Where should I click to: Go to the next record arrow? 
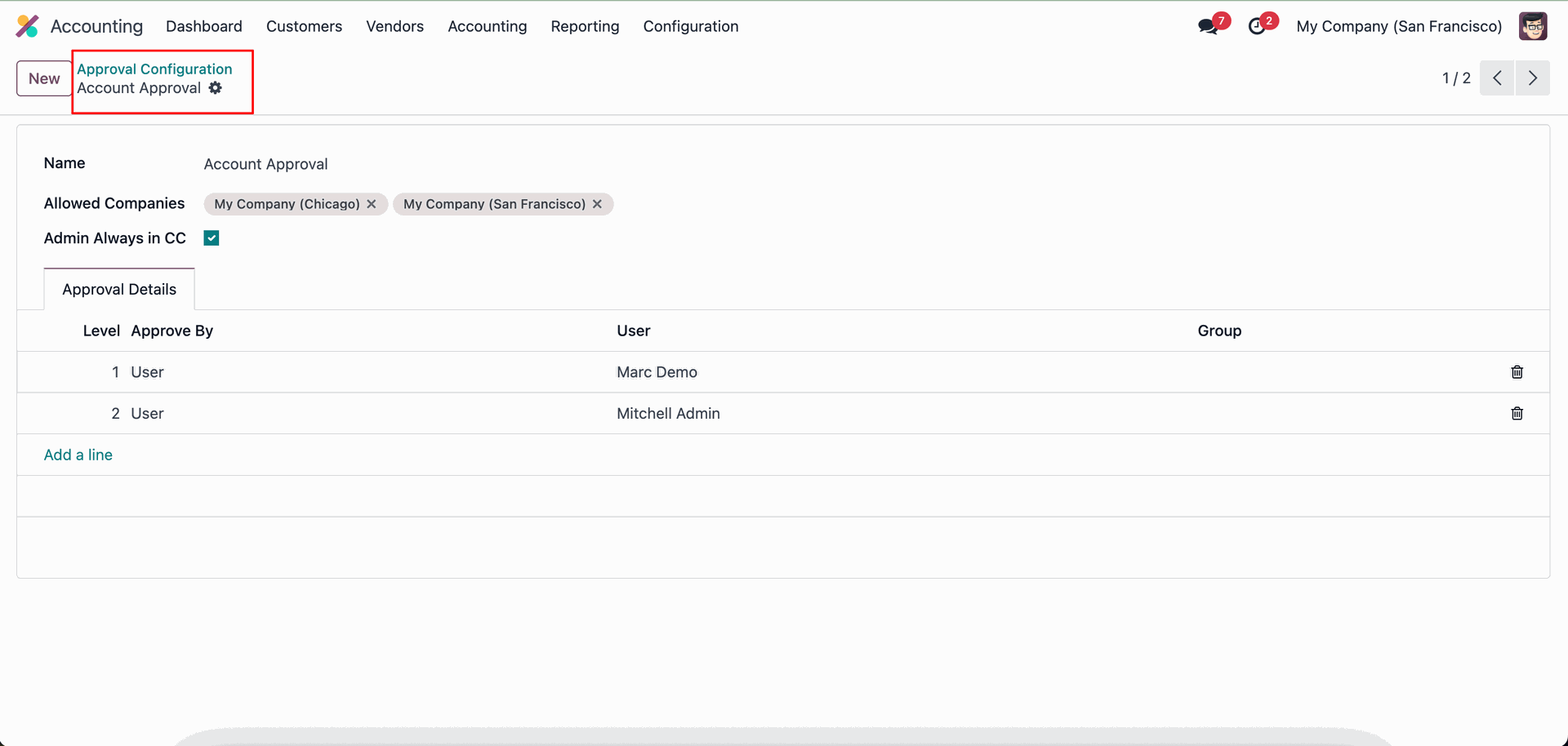(x=1532, y=78)
